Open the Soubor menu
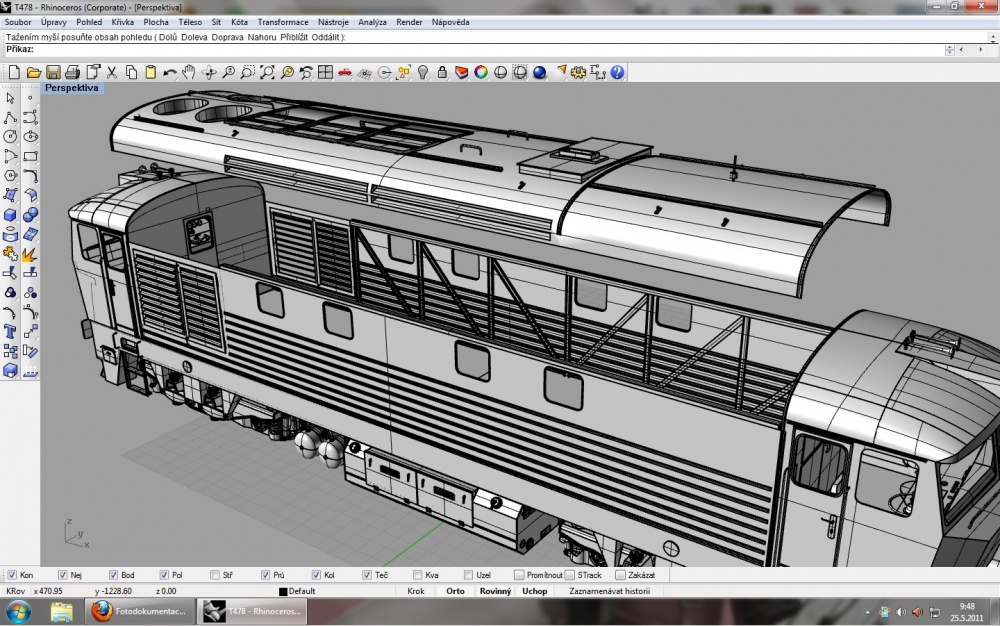 18,22
